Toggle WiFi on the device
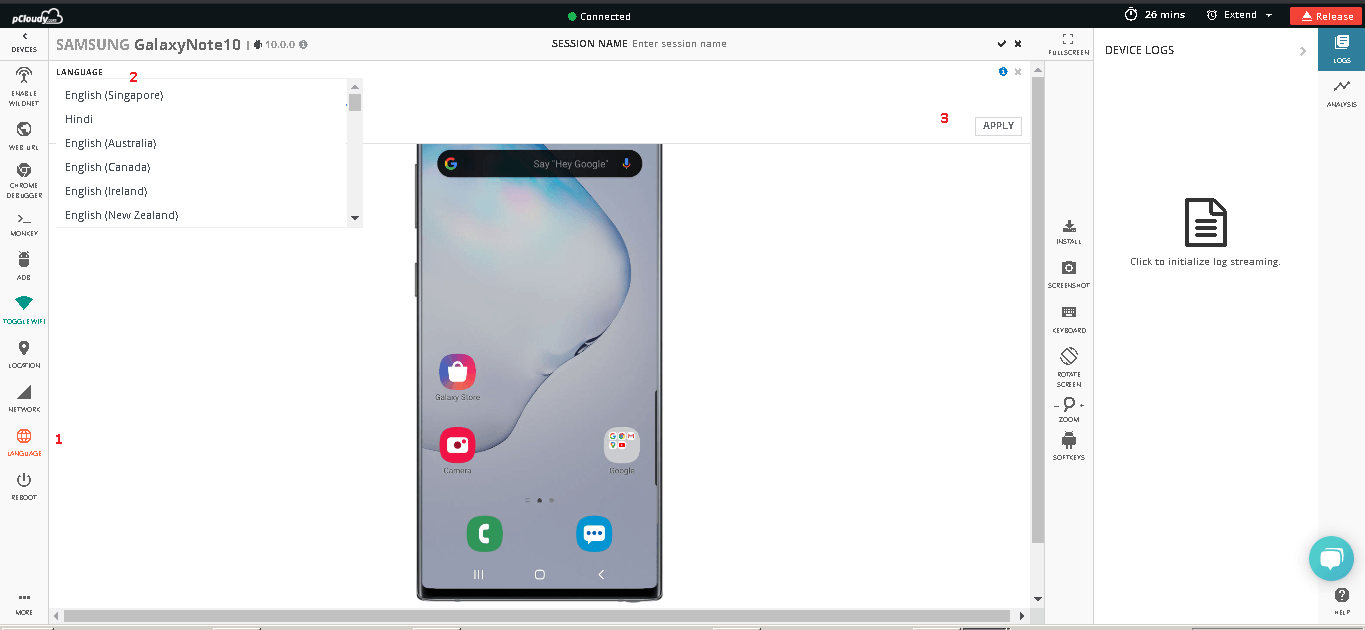Screen dimensions: 1365x630 pyautogui.click(x=24, y=310)
